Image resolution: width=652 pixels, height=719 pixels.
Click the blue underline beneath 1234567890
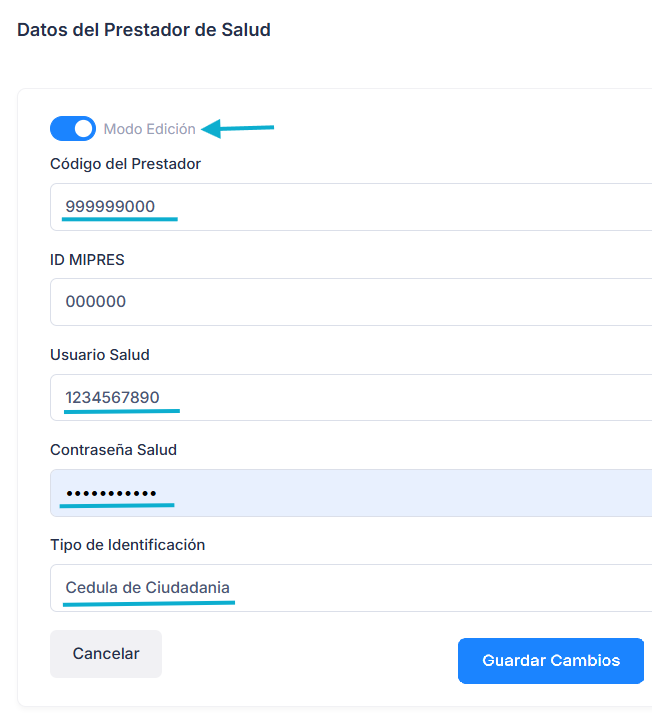122,410
